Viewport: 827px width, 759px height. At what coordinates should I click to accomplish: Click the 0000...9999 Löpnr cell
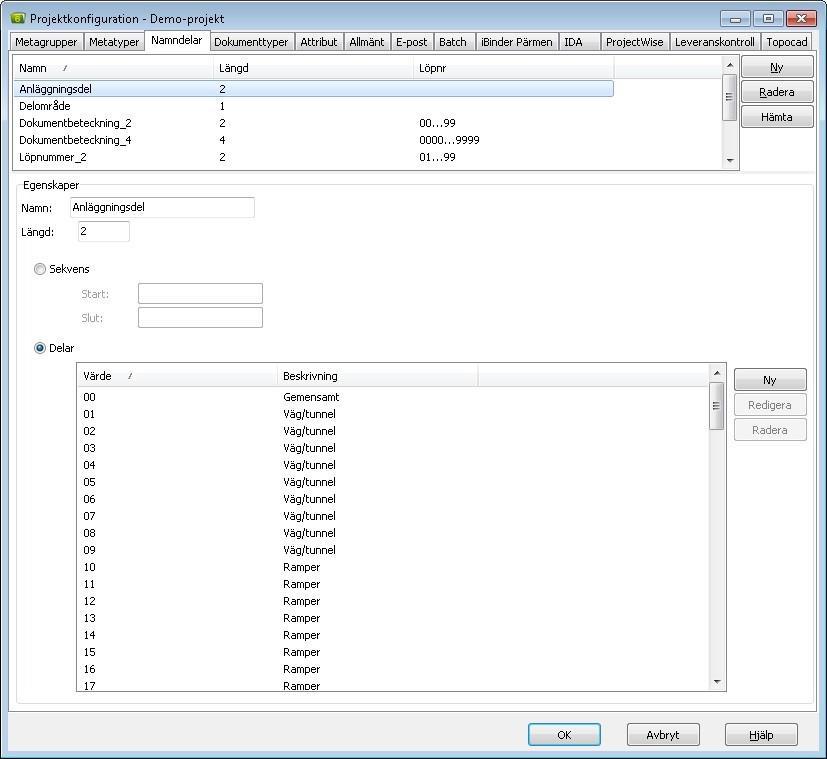click(449, 140)
